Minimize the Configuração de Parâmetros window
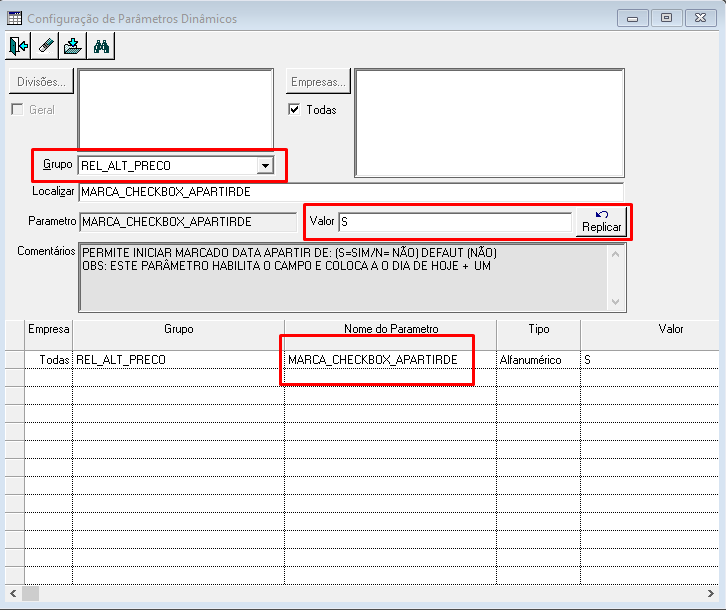This screenshot has height=610, width=726. coord(632,19)
